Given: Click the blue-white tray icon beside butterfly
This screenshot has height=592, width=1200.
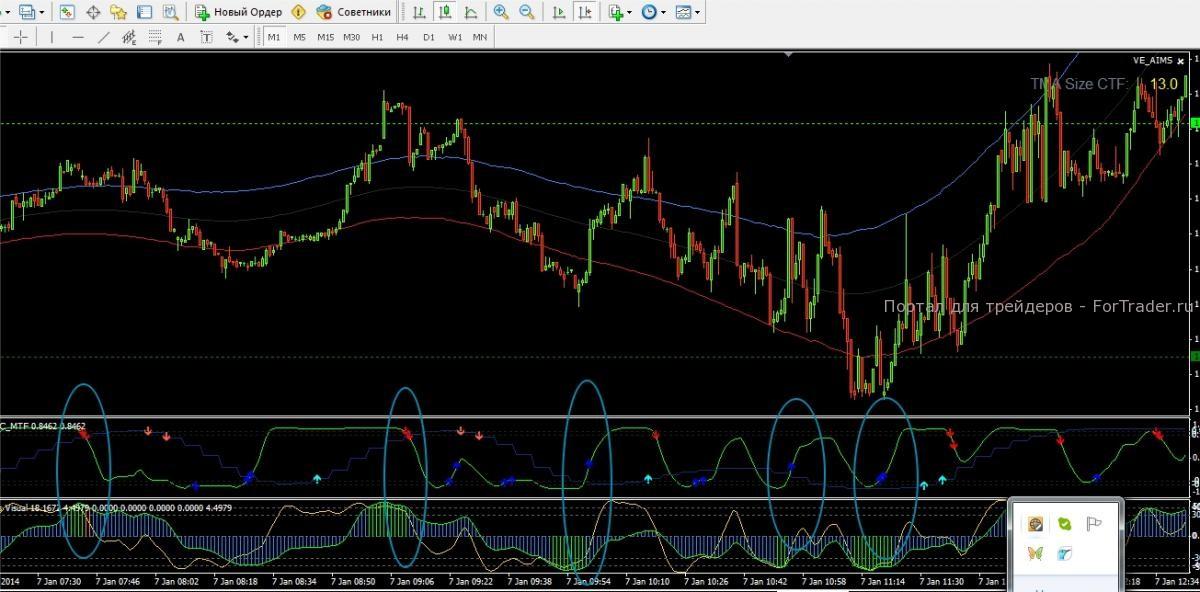Looking at the screenshot, I should point(1065,553).
